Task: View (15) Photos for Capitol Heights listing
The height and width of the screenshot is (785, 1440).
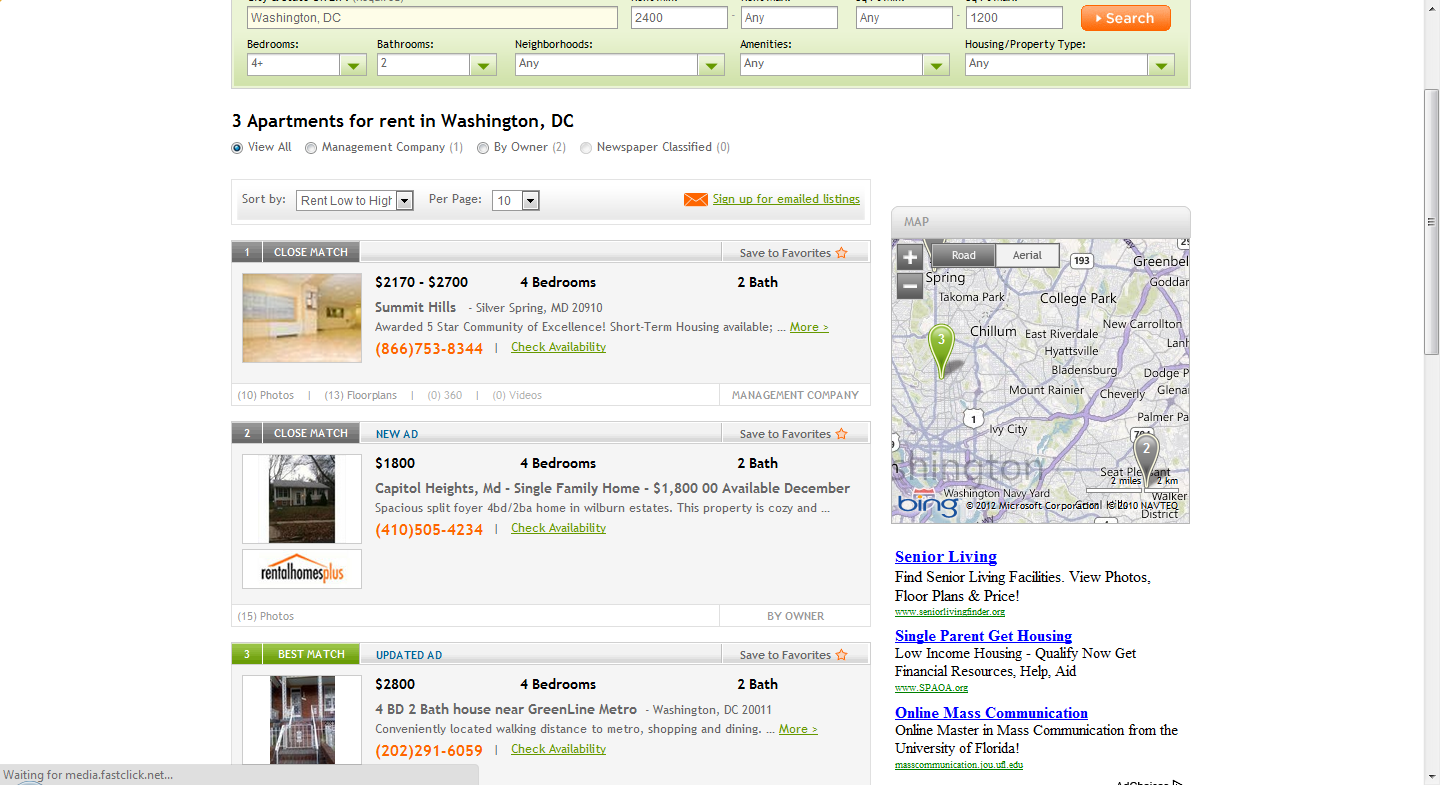Action: (x=266, y=616)
